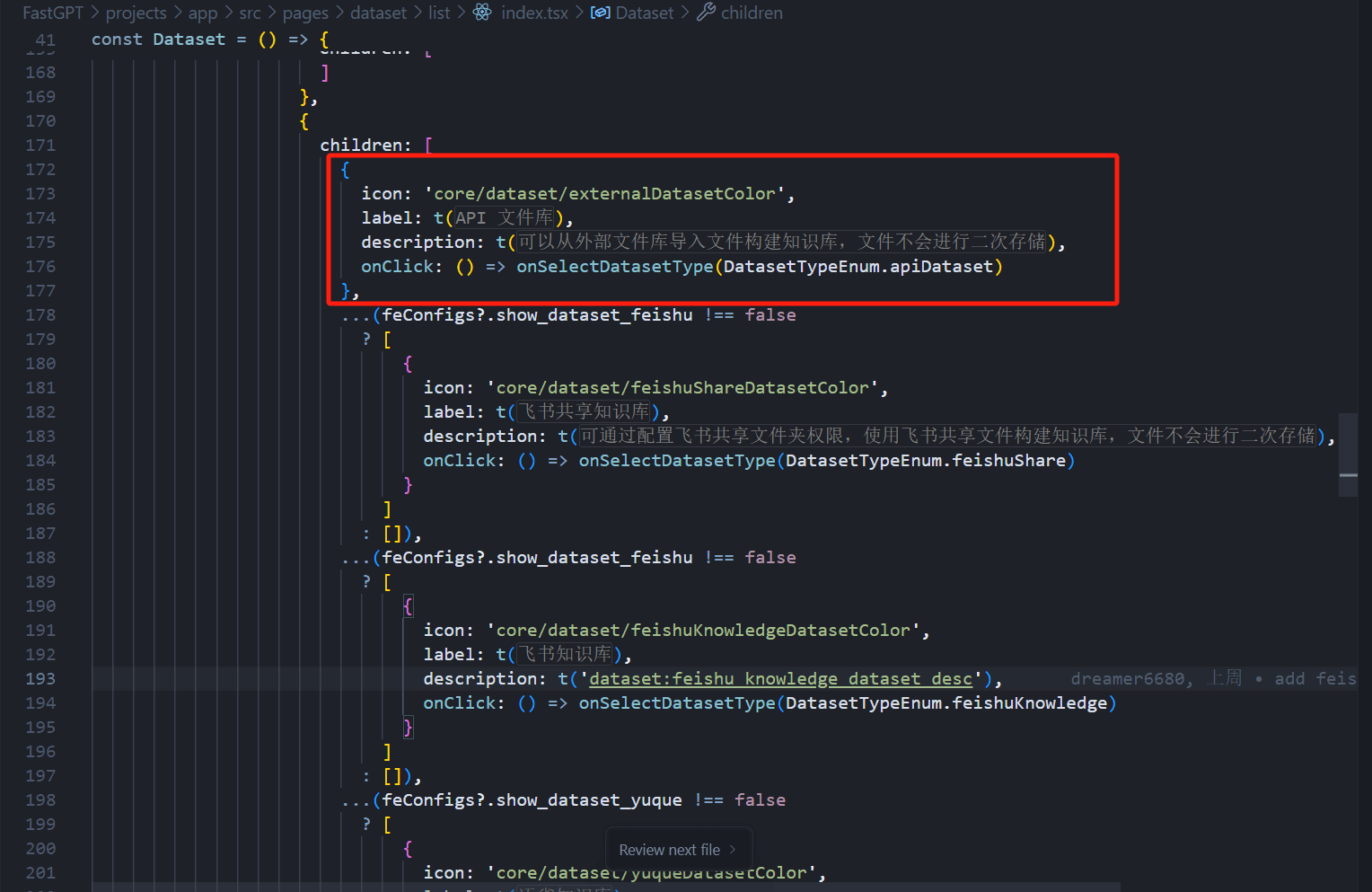
Task: Expand the projects folder breadcrumb
Action: tap(136, 13)
